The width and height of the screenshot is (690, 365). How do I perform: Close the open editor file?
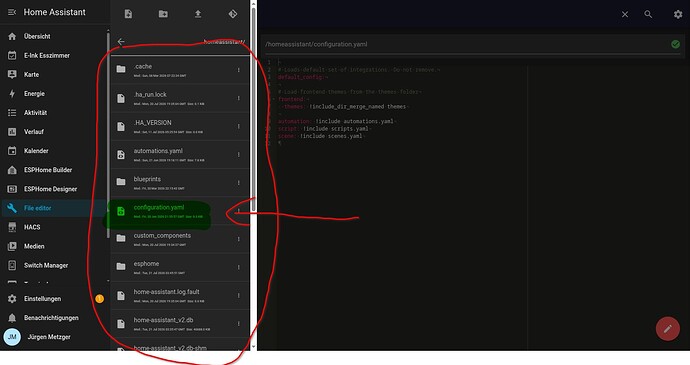point(625,15)
